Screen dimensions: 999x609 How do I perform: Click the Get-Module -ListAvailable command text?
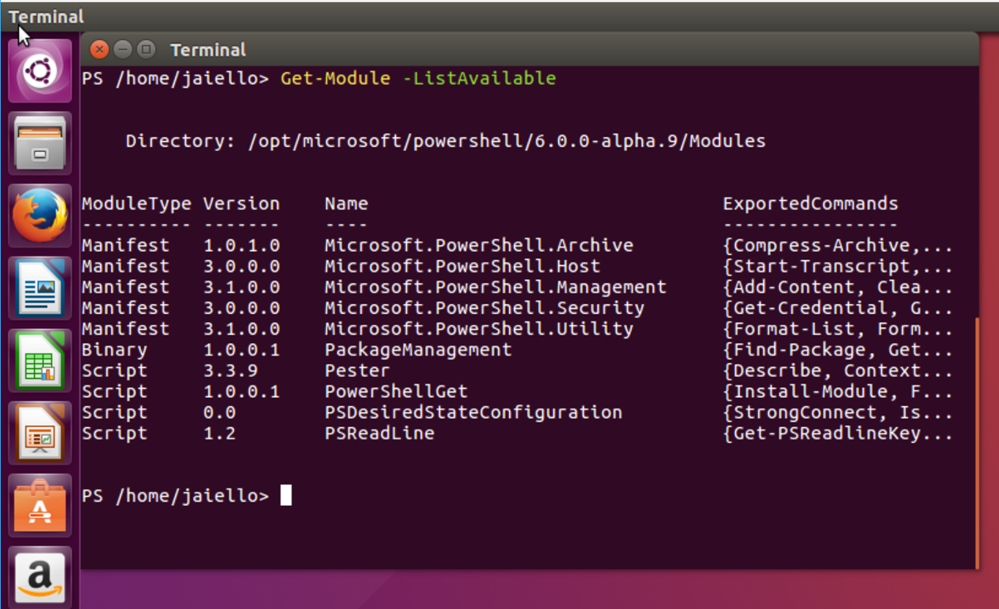418,78
